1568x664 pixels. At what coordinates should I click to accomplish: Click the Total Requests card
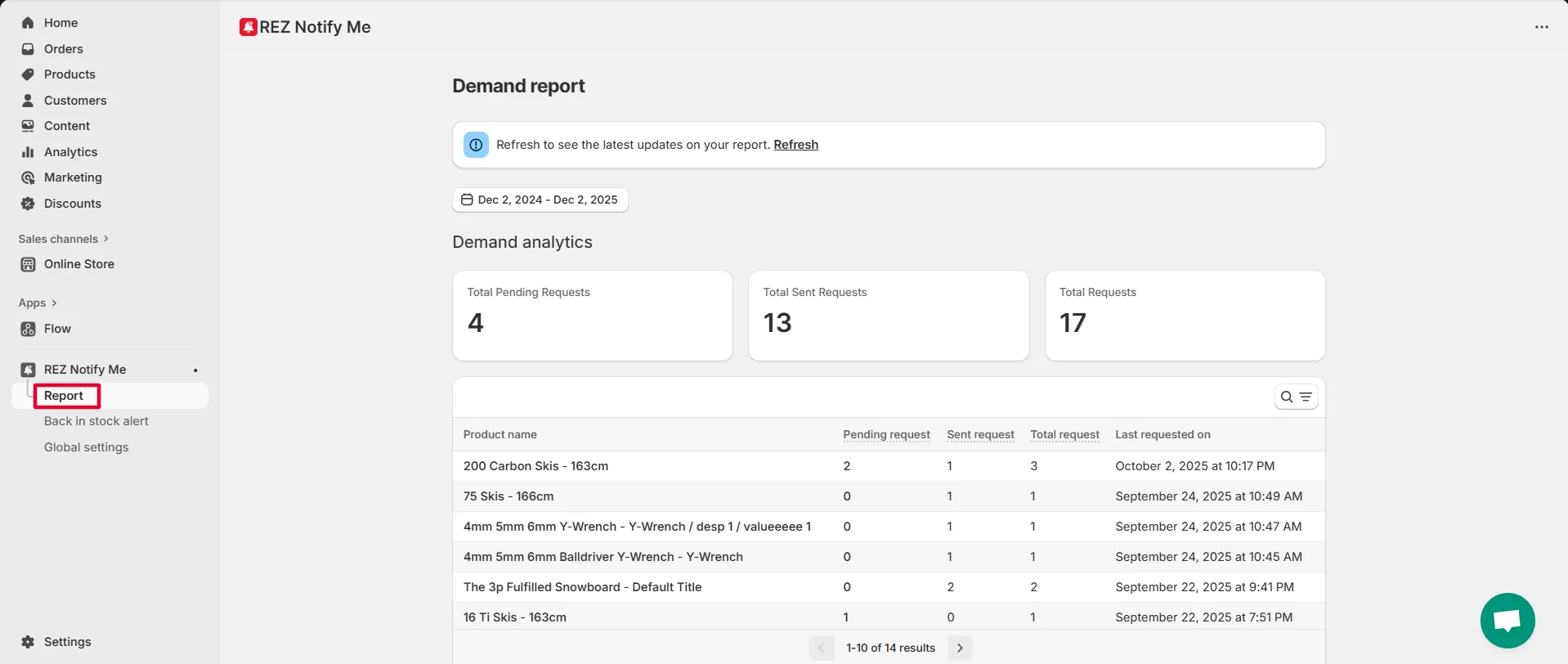tap(1185, 316)
